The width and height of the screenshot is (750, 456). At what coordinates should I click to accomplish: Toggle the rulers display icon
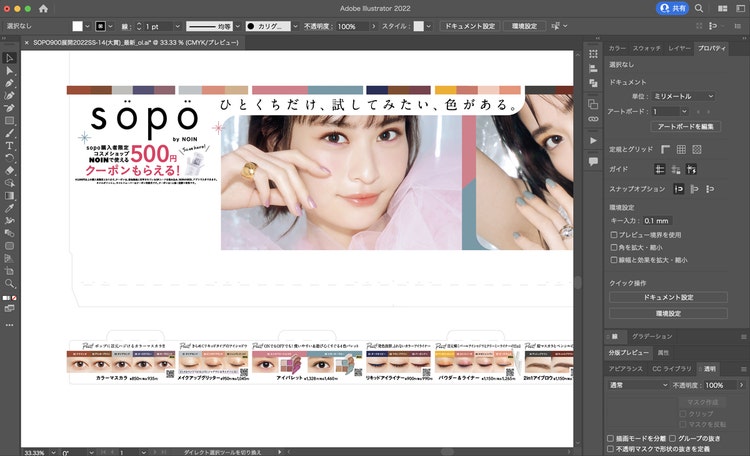pos(665,150)
